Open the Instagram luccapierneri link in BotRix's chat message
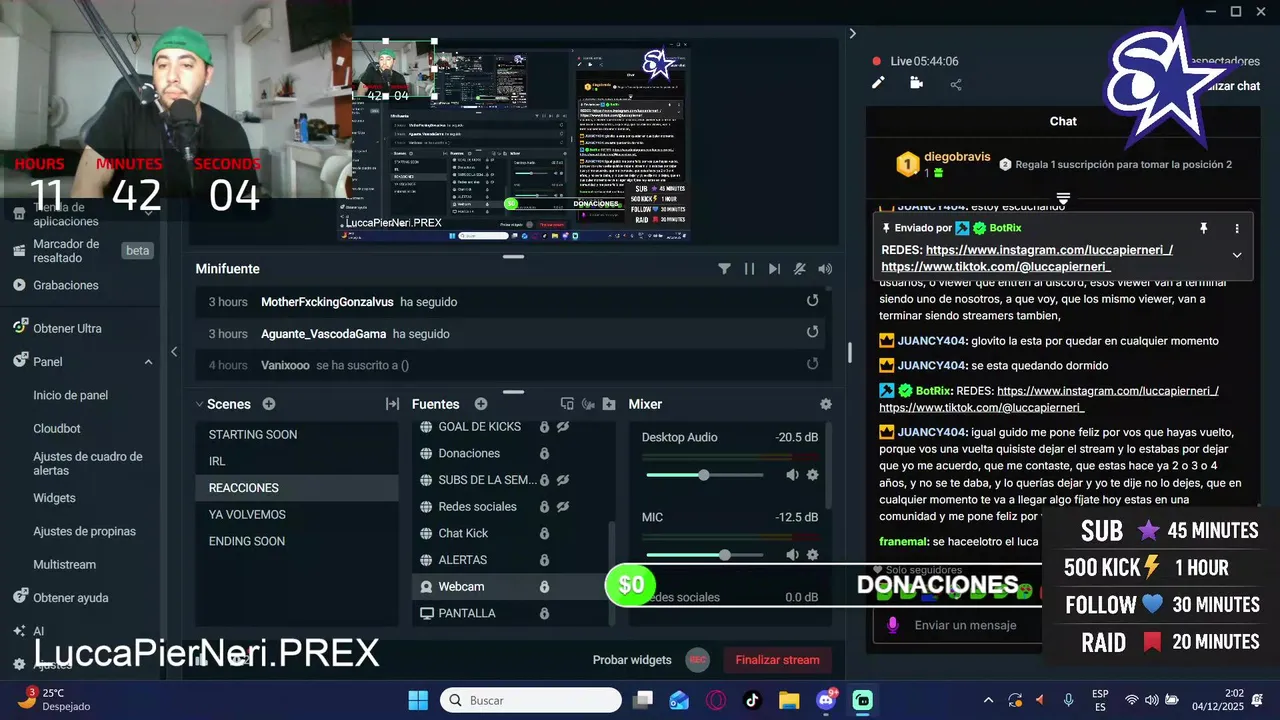1280x720 pixels. (x=1108, y=391)
